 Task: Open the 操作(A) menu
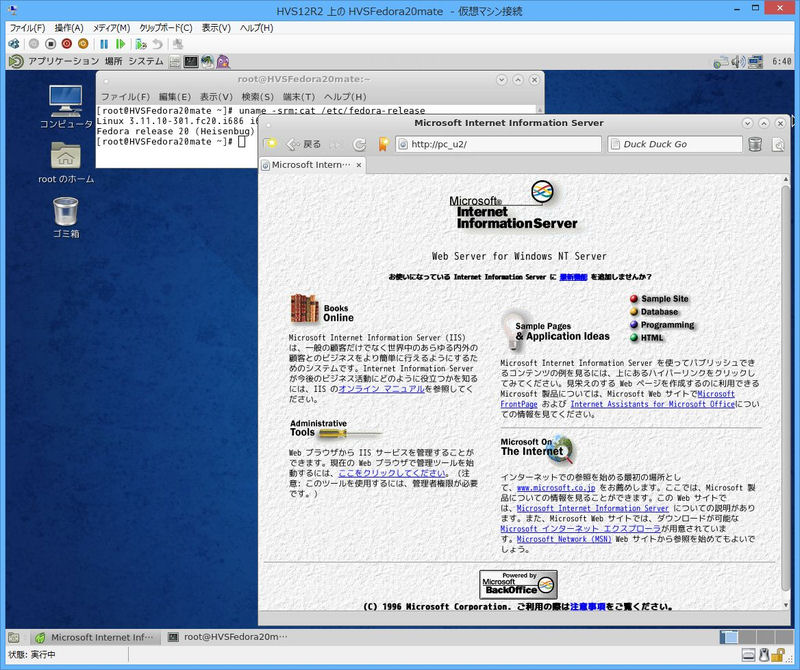coord(69,28)
